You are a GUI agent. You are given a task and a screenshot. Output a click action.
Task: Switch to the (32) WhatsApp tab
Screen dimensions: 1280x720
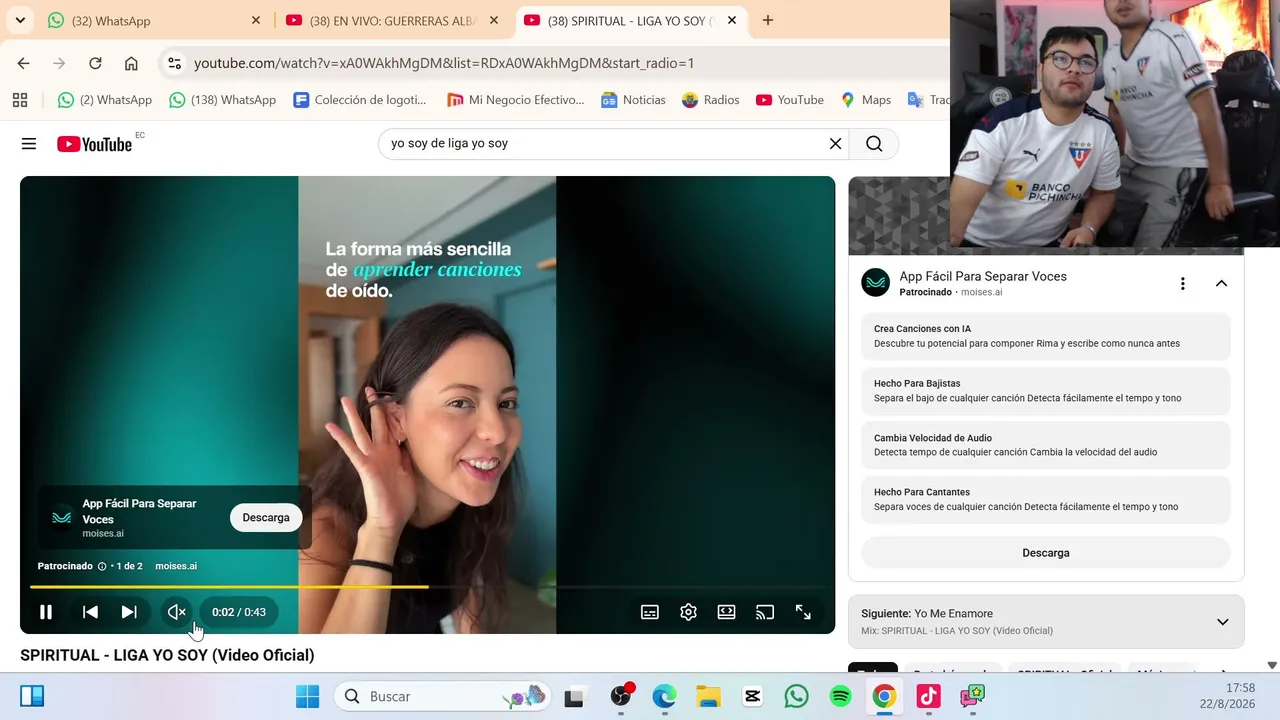click(x=155, y=20)
